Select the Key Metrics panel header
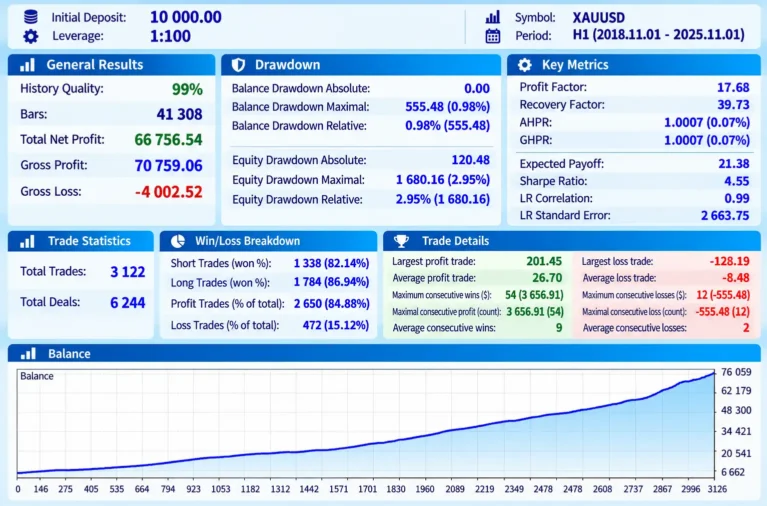The image size is (767, 506). click(x=634, y=65)
